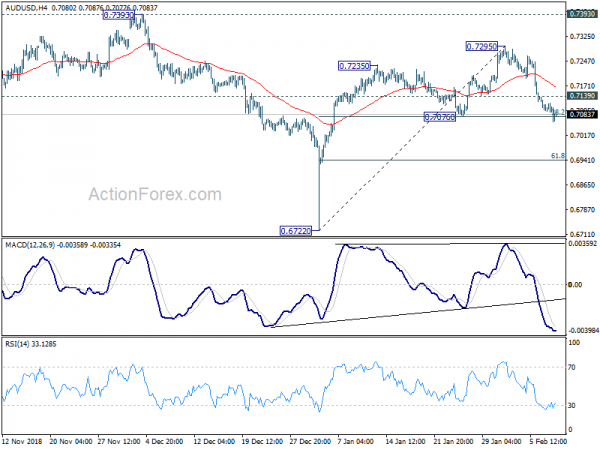Click the 0.73930 high price label on the chart
This screenshot has height=450, width=600.
tap(119, 15)
